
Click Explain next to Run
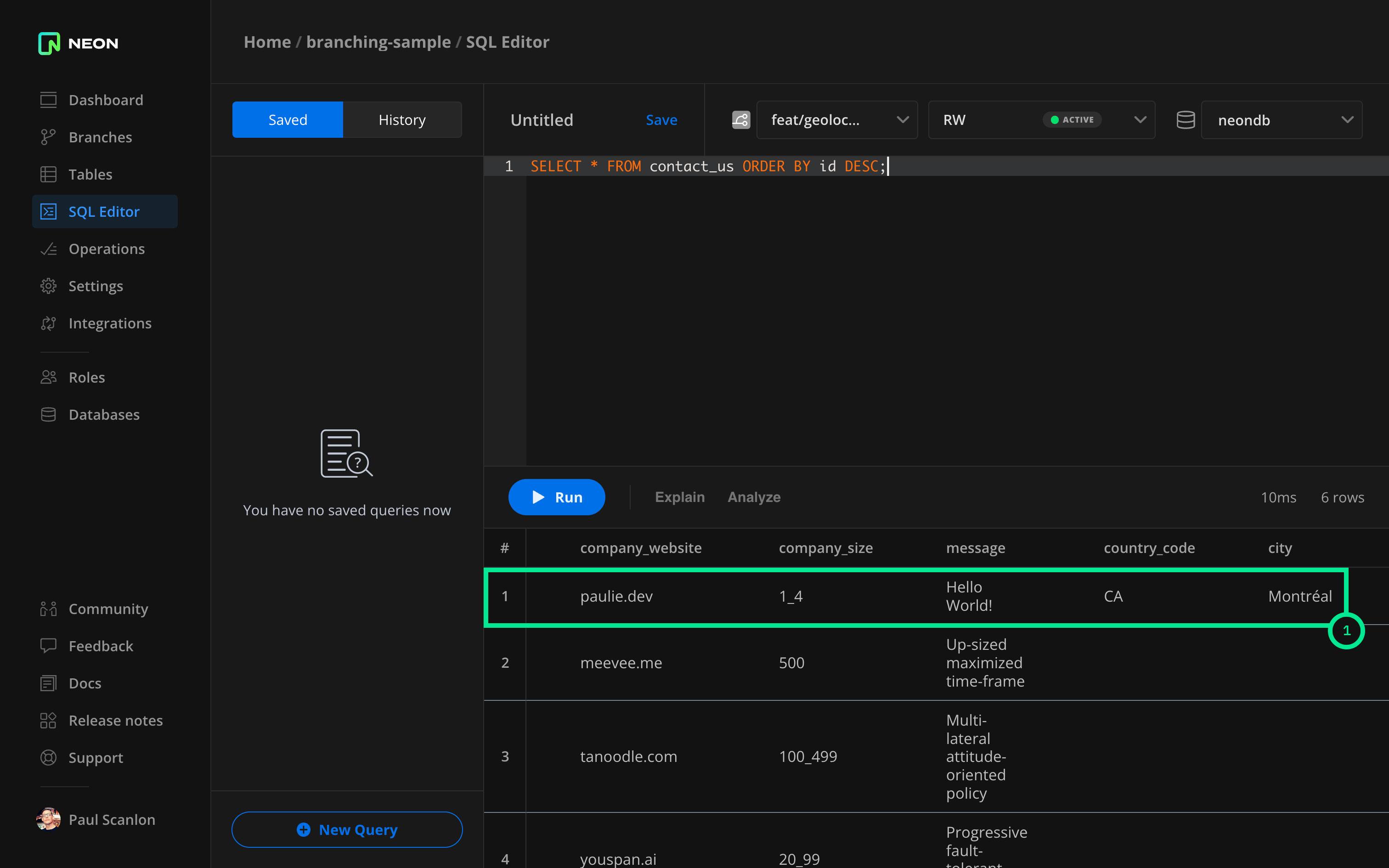(x=680, y=497)
